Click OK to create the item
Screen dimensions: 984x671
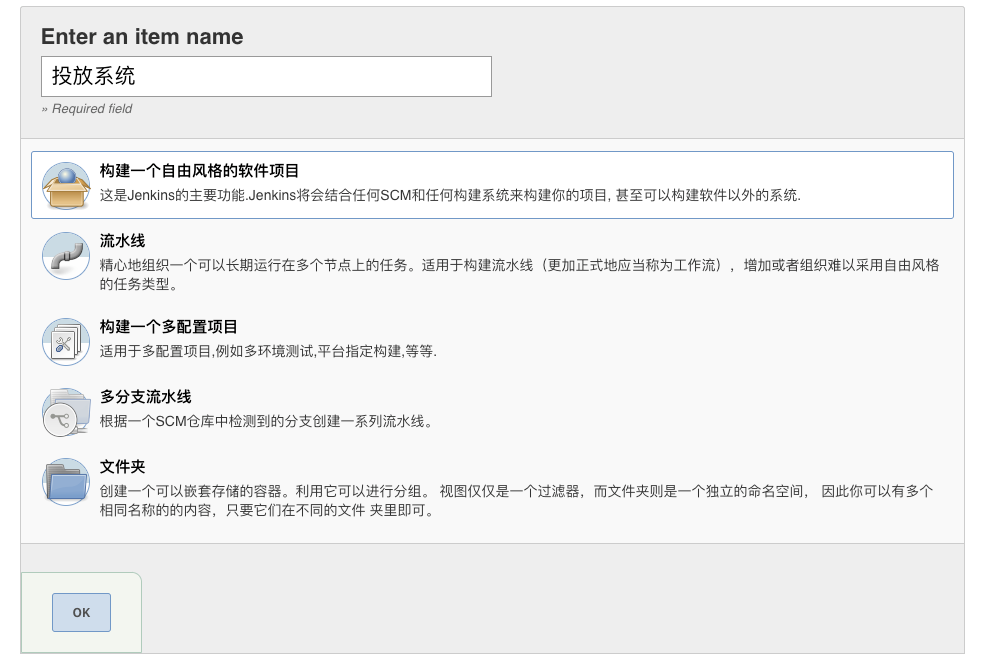(x=81, y=612)
